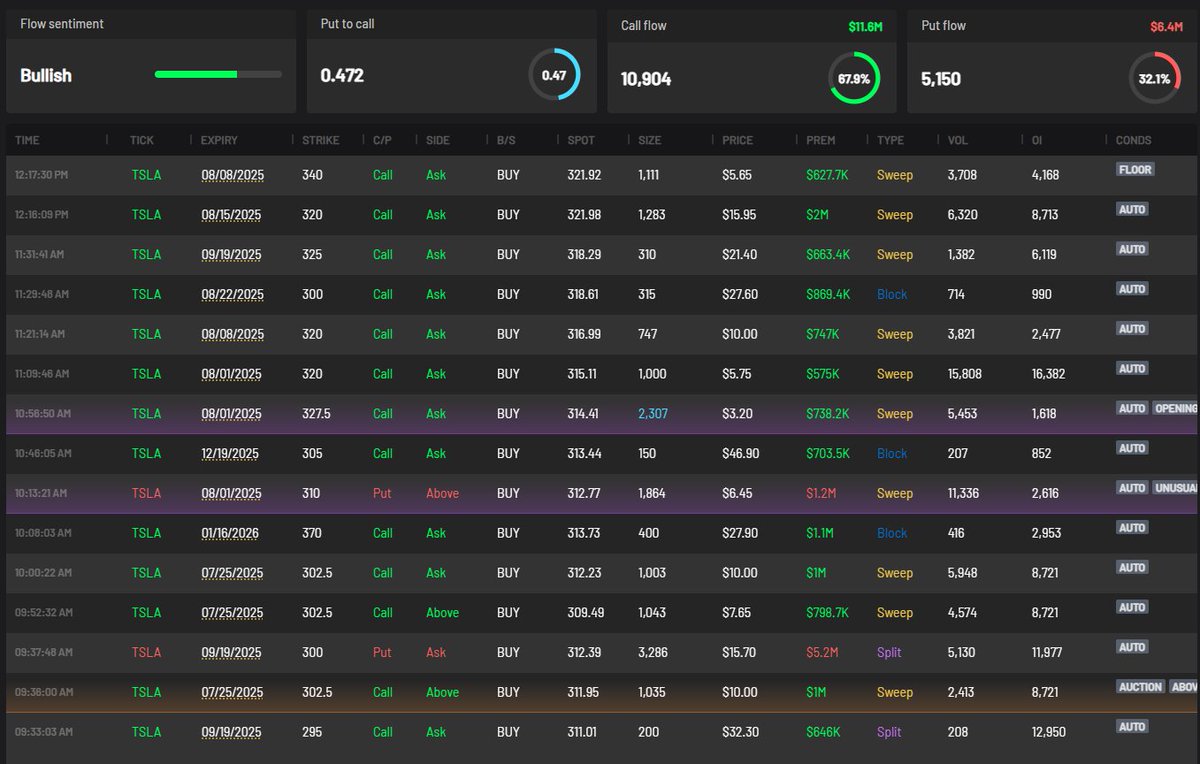Click the 370 strike value

click(312, 533)
